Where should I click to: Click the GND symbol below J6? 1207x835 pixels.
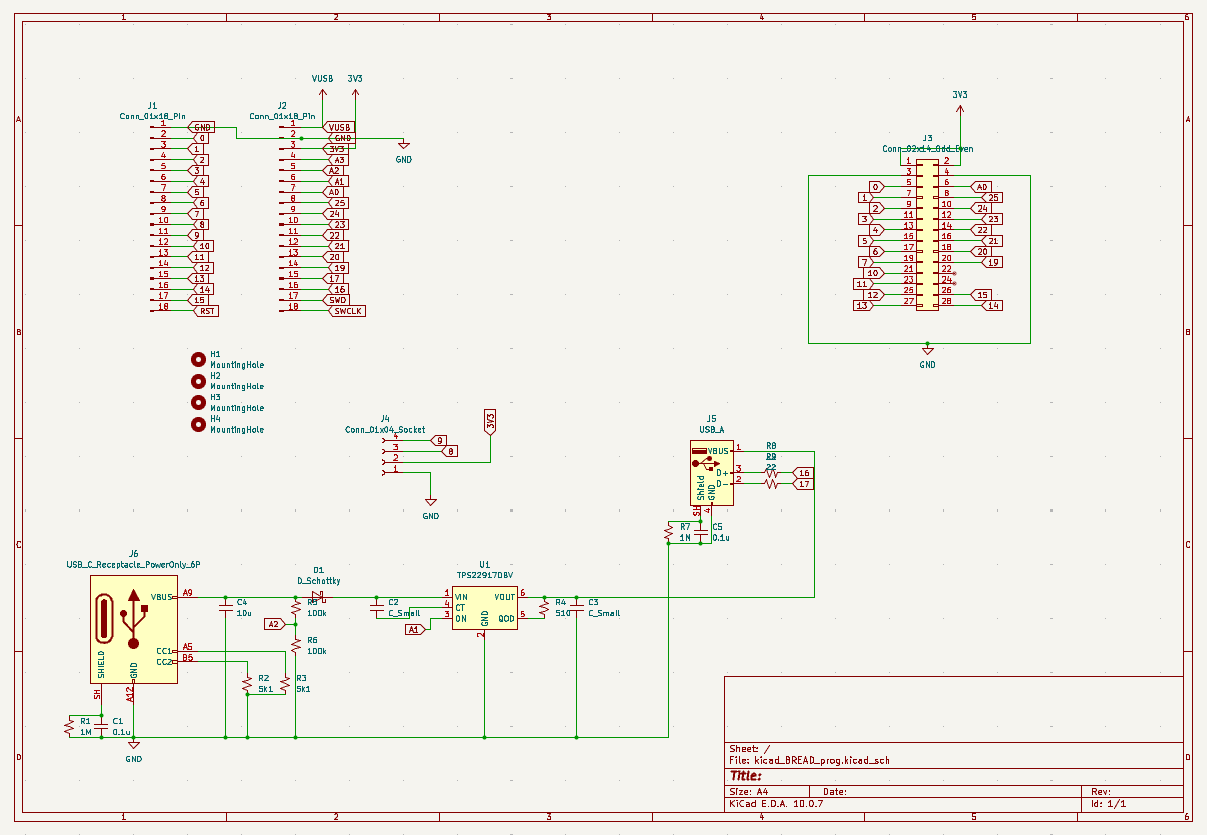point(134,745)
